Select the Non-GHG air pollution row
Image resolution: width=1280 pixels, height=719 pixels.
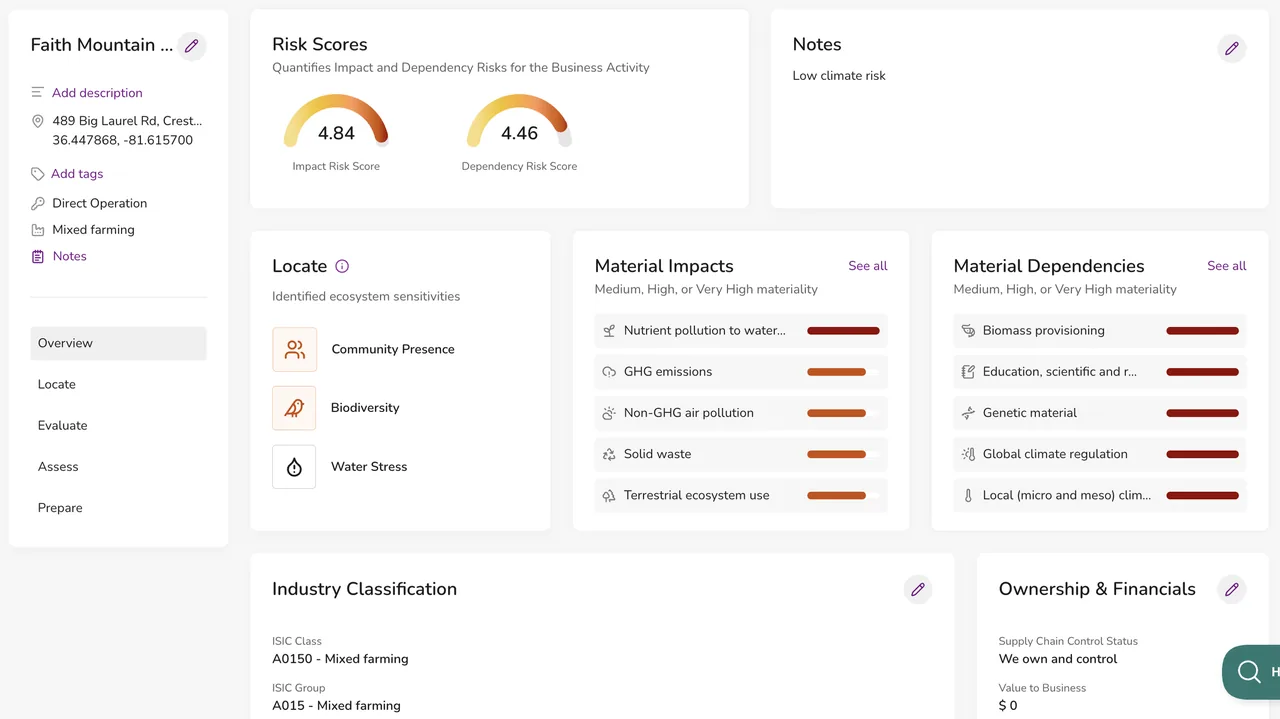pyautogui.click(x=741, y=413)
